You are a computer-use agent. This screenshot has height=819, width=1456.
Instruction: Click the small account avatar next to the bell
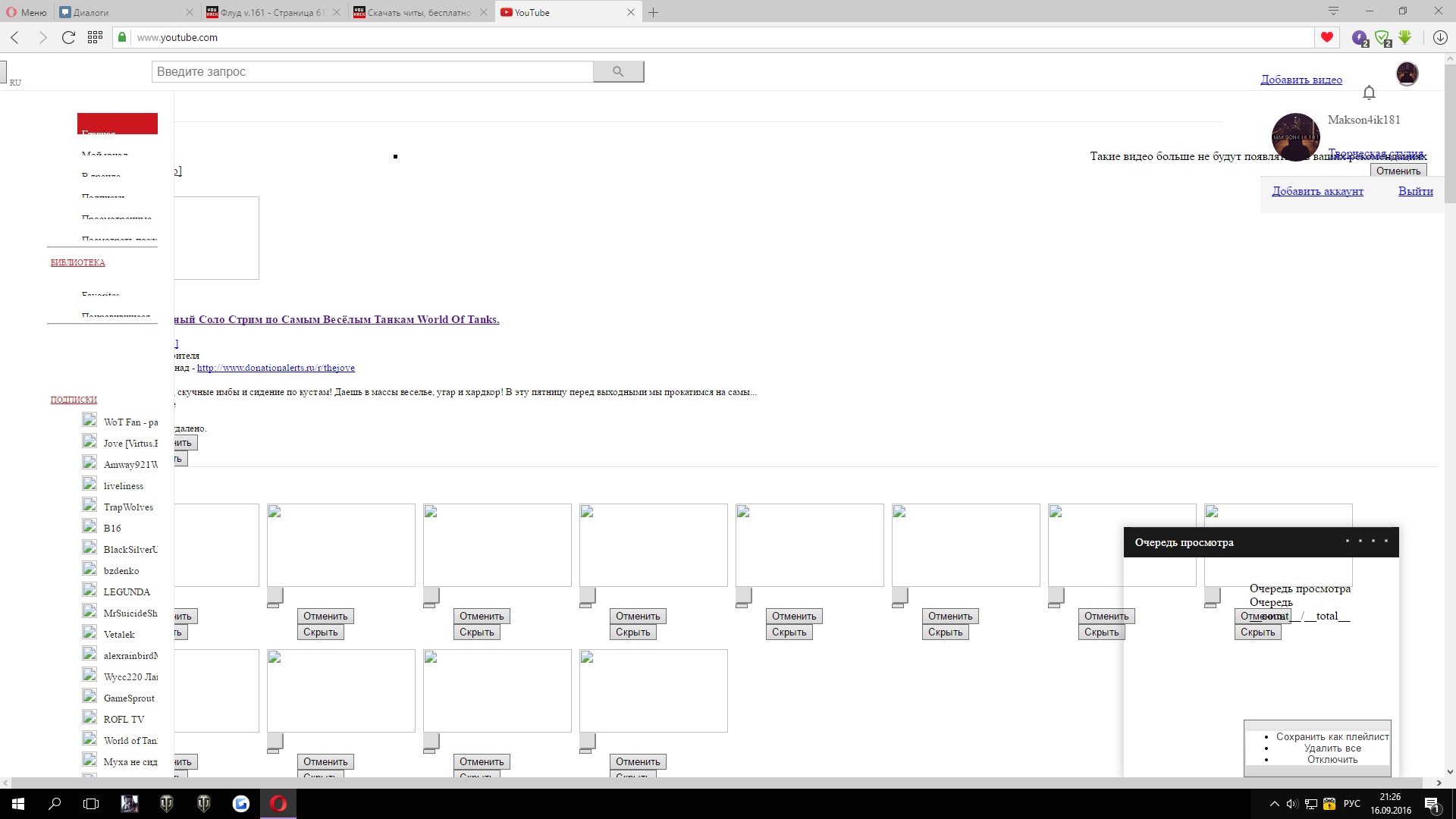coord(1407,74)
